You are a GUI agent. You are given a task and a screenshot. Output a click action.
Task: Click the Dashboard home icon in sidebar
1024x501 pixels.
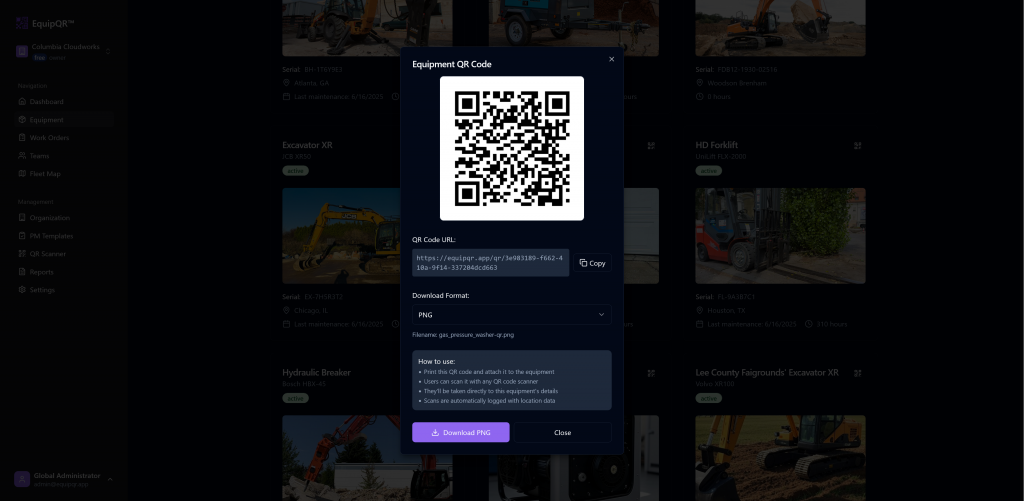pos(21,102)
